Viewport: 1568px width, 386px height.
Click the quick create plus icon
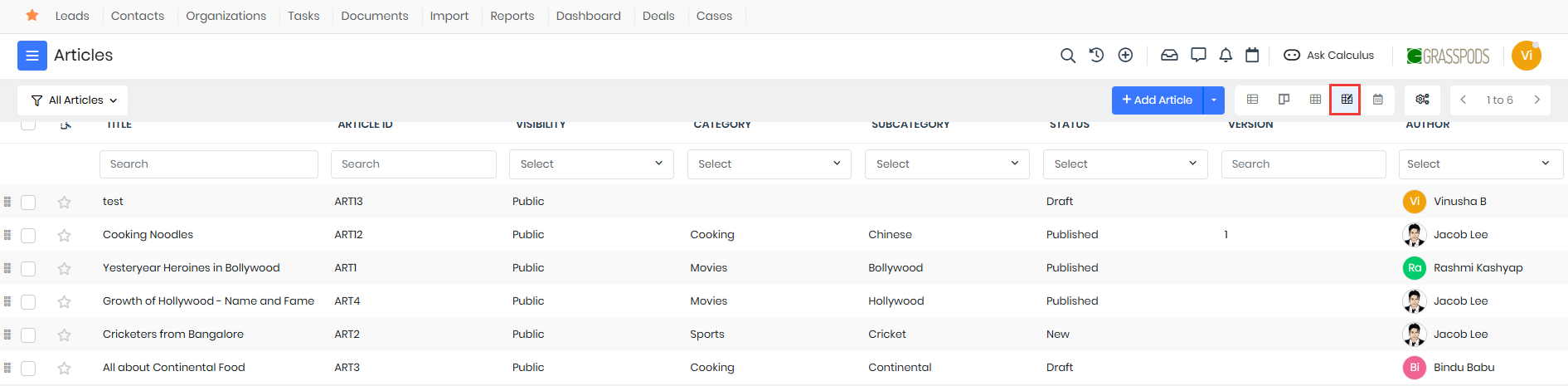[x=1125, y=56]
